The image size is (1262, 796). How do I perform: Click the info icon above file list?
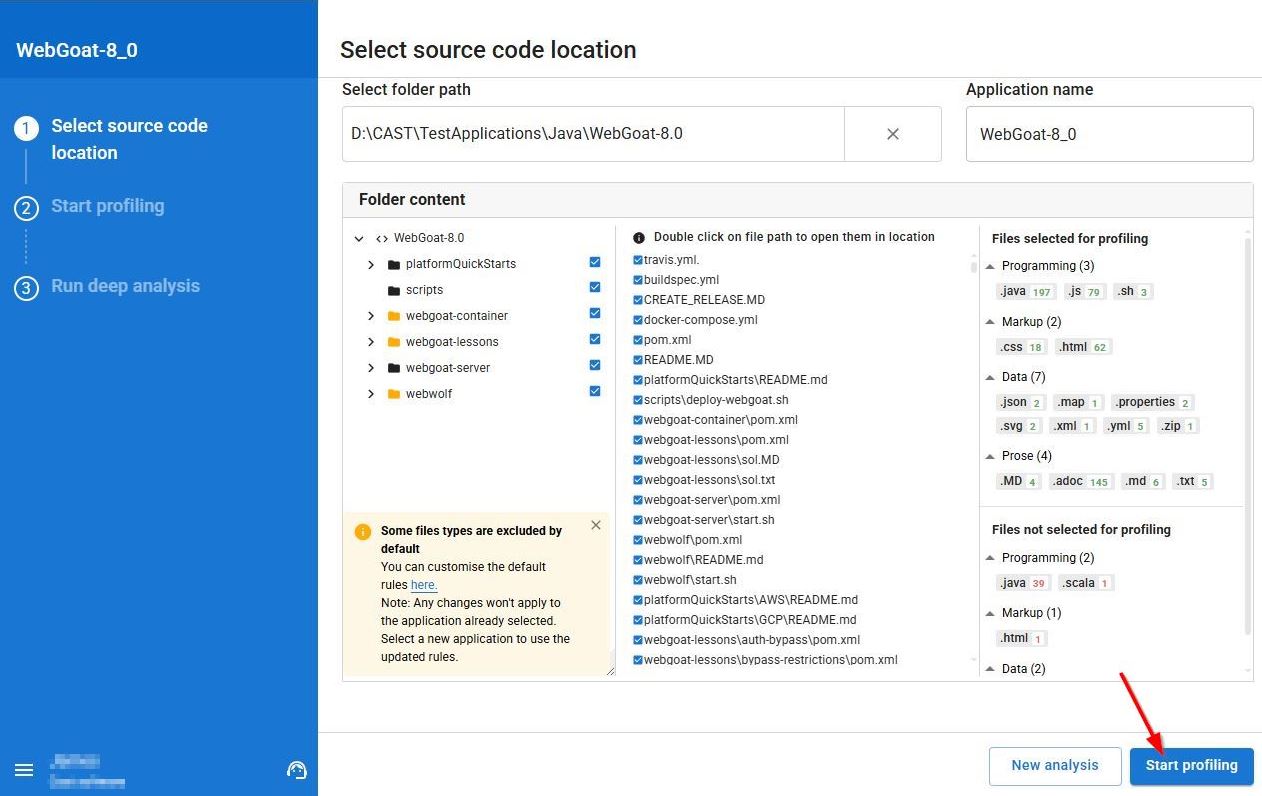click(x=639, y=238)
